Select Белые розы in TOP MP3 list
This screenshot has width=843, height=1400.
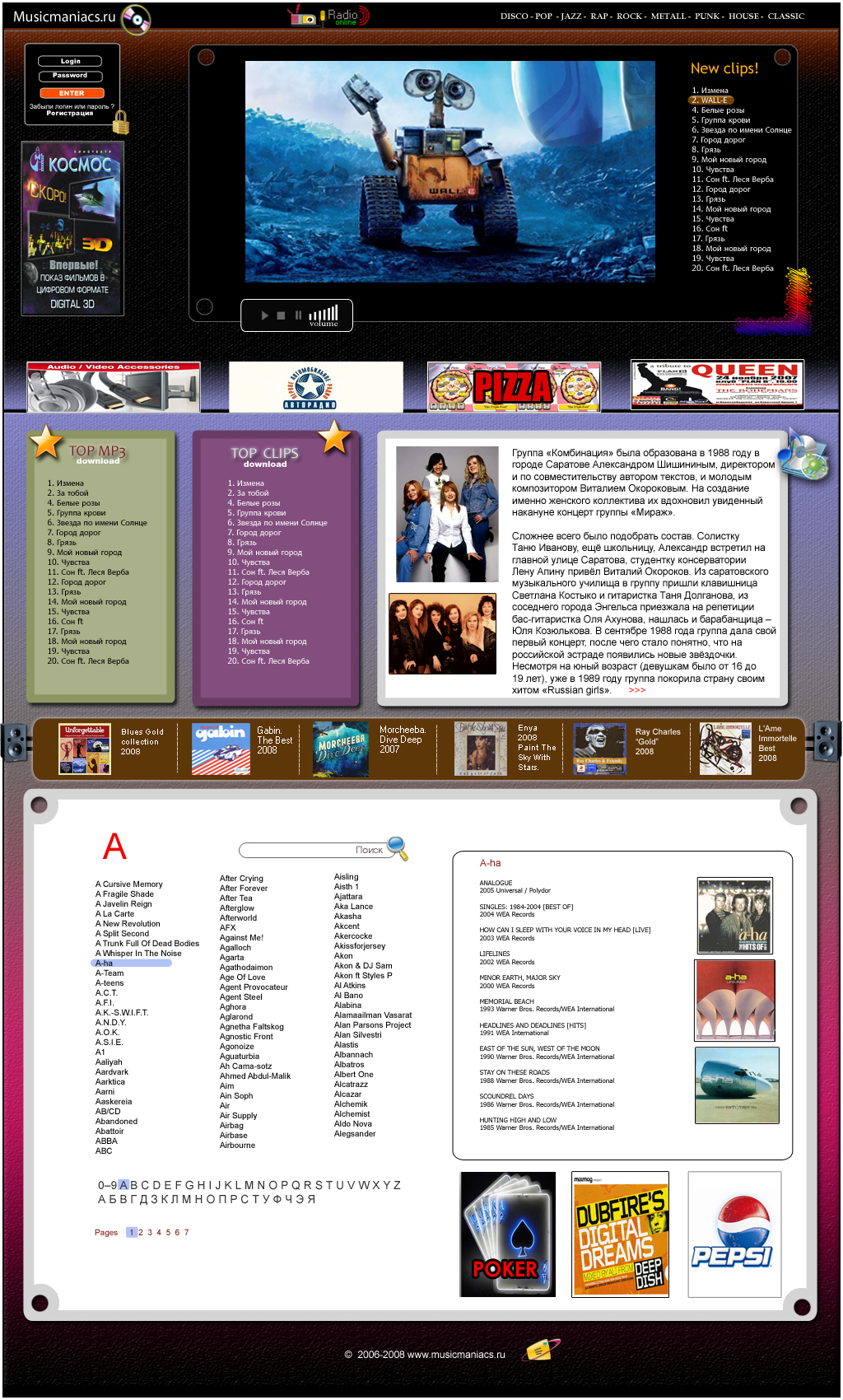coord(73,503)
